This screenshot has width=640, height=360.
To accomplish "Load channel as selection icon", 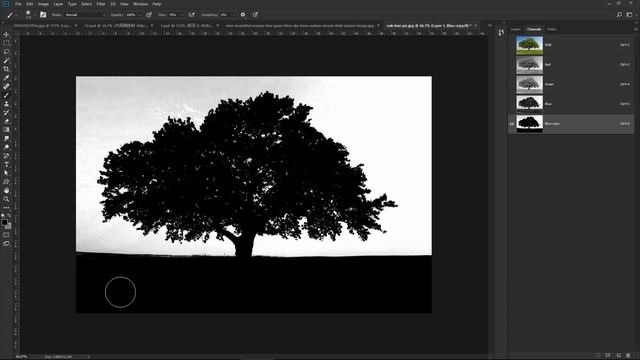I will click(x=598, y=356).
